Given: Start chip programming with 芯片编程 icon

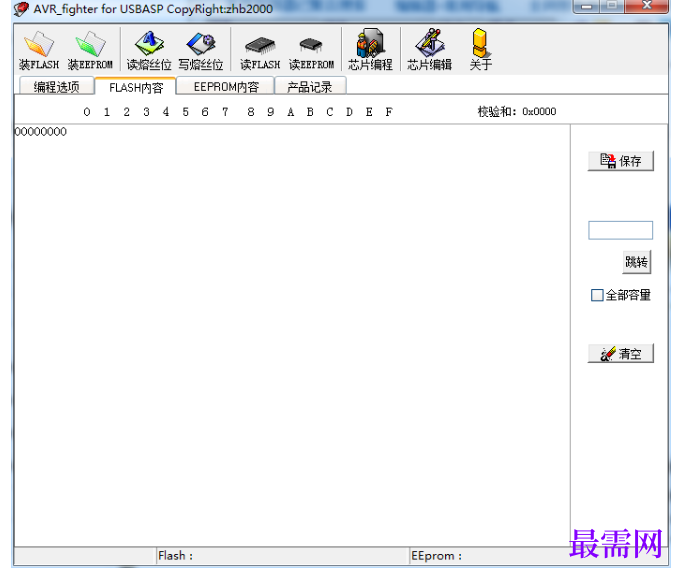Looking at the screenshot, I should (x=370, y=50).
